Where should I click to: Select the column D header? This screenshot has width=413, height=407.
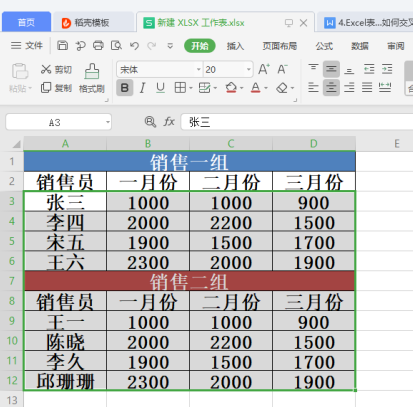[314, 144]
